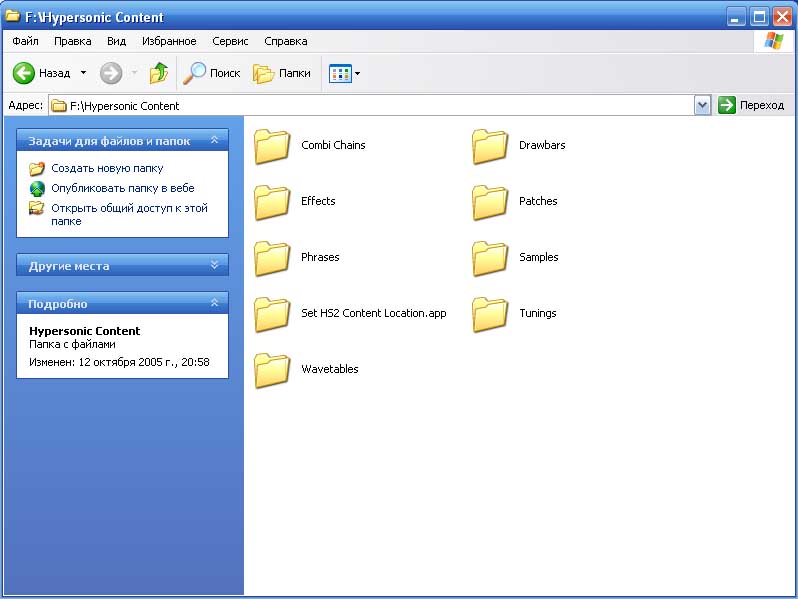
Task: Click the share folder task icon
Action: tap(37, 208)
